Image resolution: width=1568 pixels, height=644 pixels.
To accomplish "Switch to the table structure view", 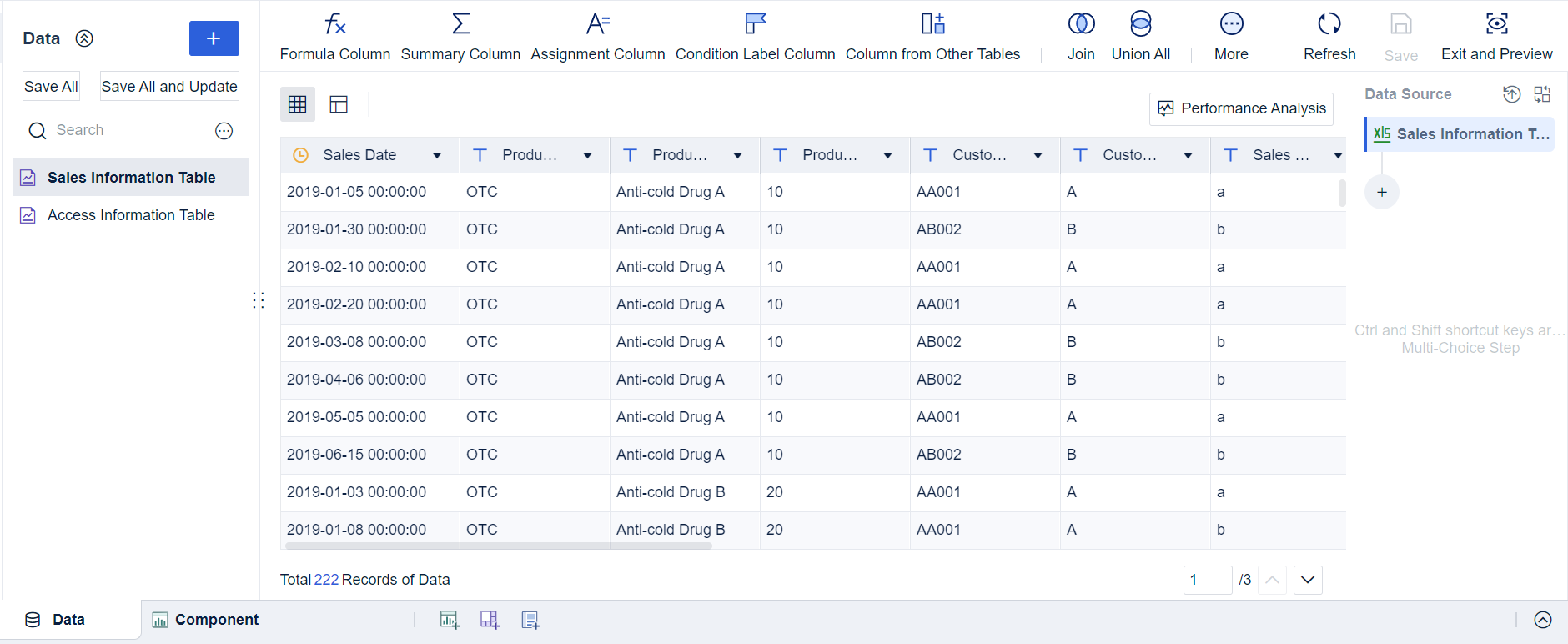I will click(x=339, y=104).
